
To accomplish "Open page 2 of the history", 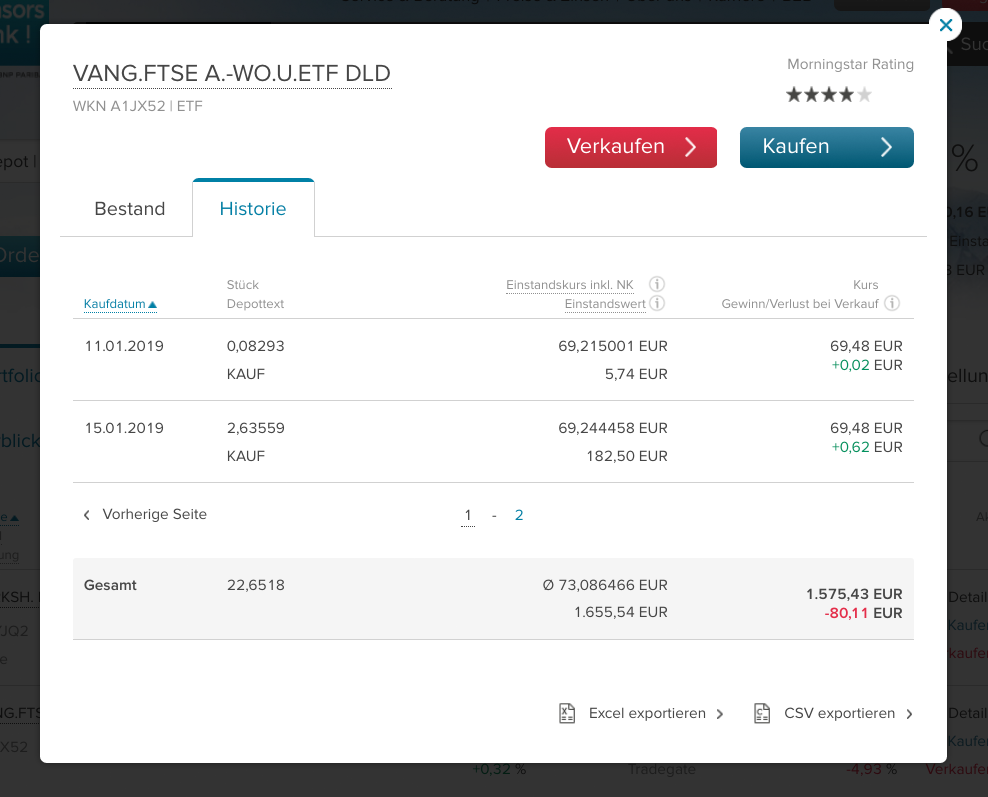I will pos(519,515).
